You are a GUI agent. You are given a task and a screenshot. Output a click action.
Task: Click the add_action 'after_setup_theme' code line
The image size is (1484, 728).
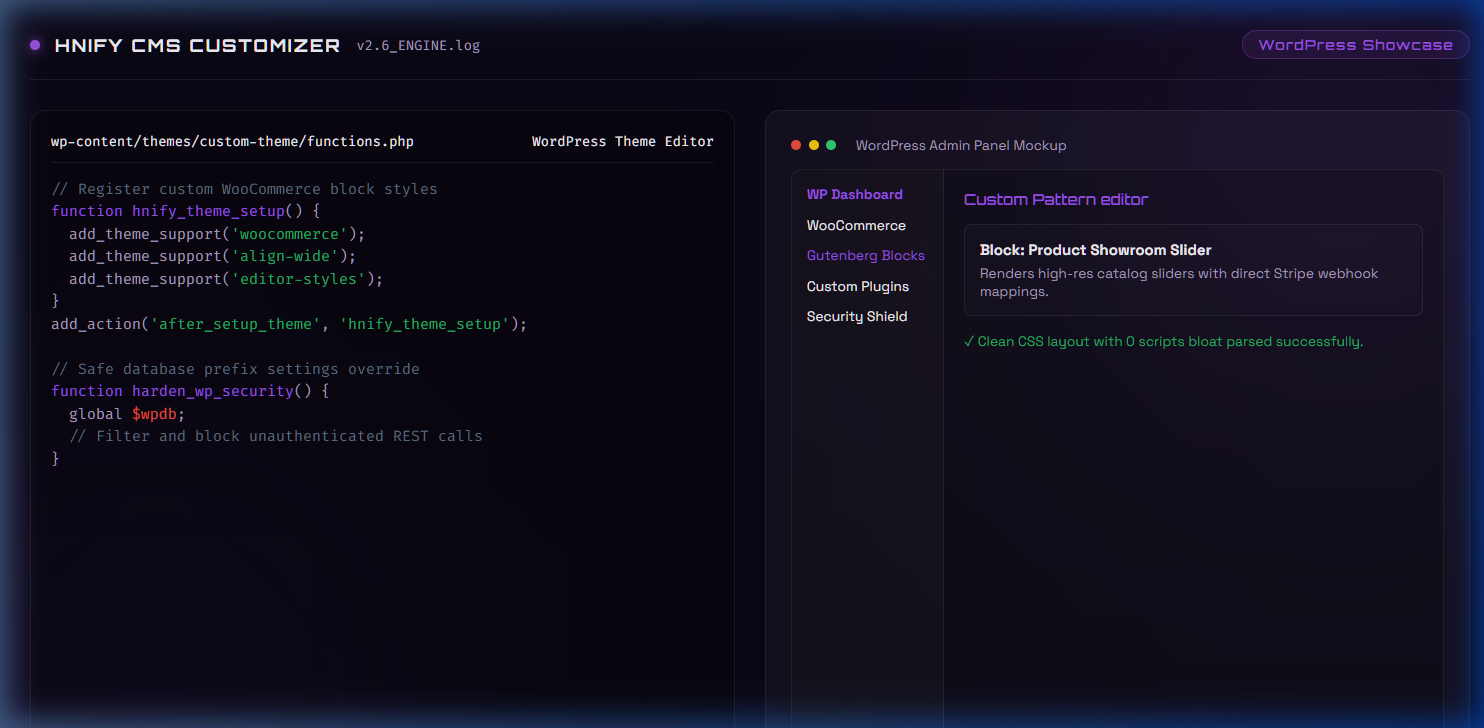[289, 324]
